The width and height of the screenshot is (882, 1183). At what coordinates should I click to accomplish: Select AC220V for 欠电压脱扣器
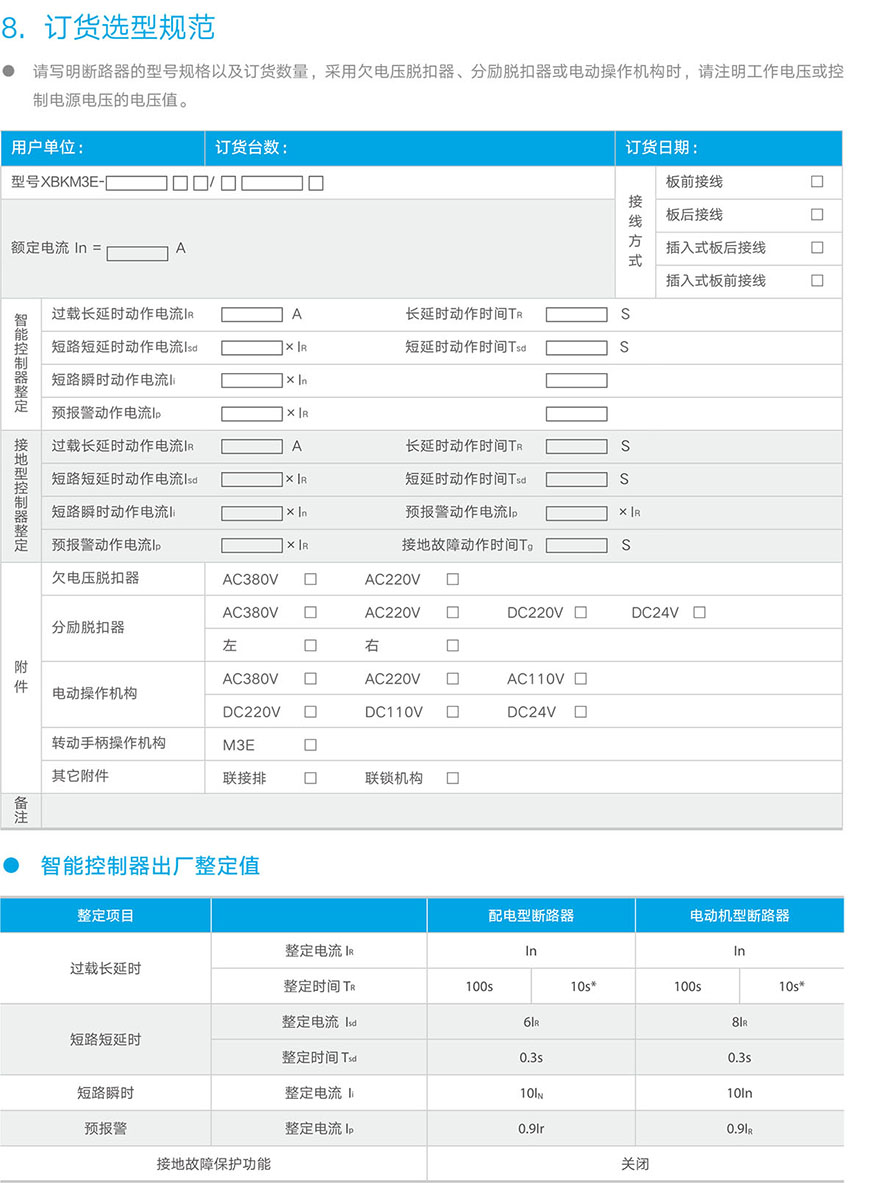pyautogui.click(x=452, y=579)
